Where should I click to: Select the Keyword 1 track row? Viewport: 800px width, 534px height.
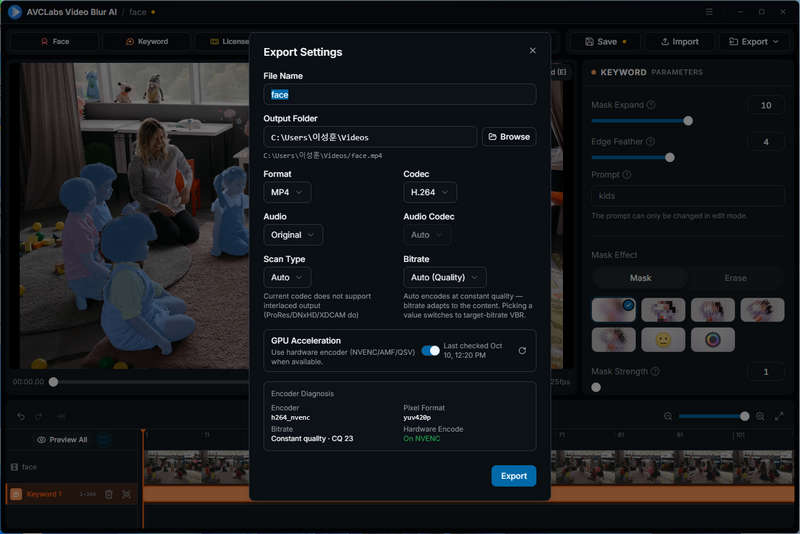click(72, 494)
